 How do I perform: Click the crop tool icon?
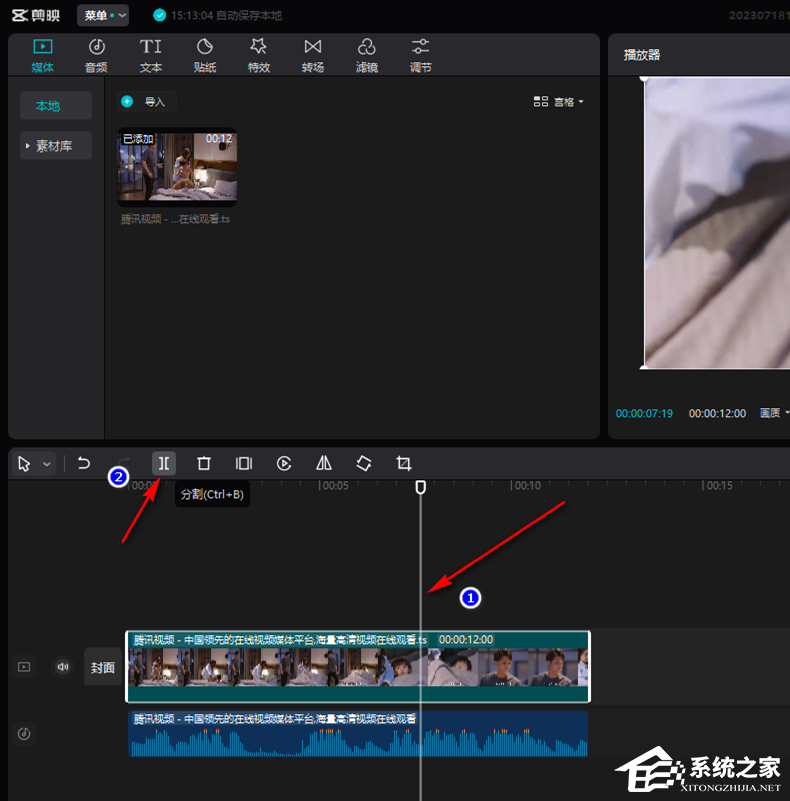point(404,463)
